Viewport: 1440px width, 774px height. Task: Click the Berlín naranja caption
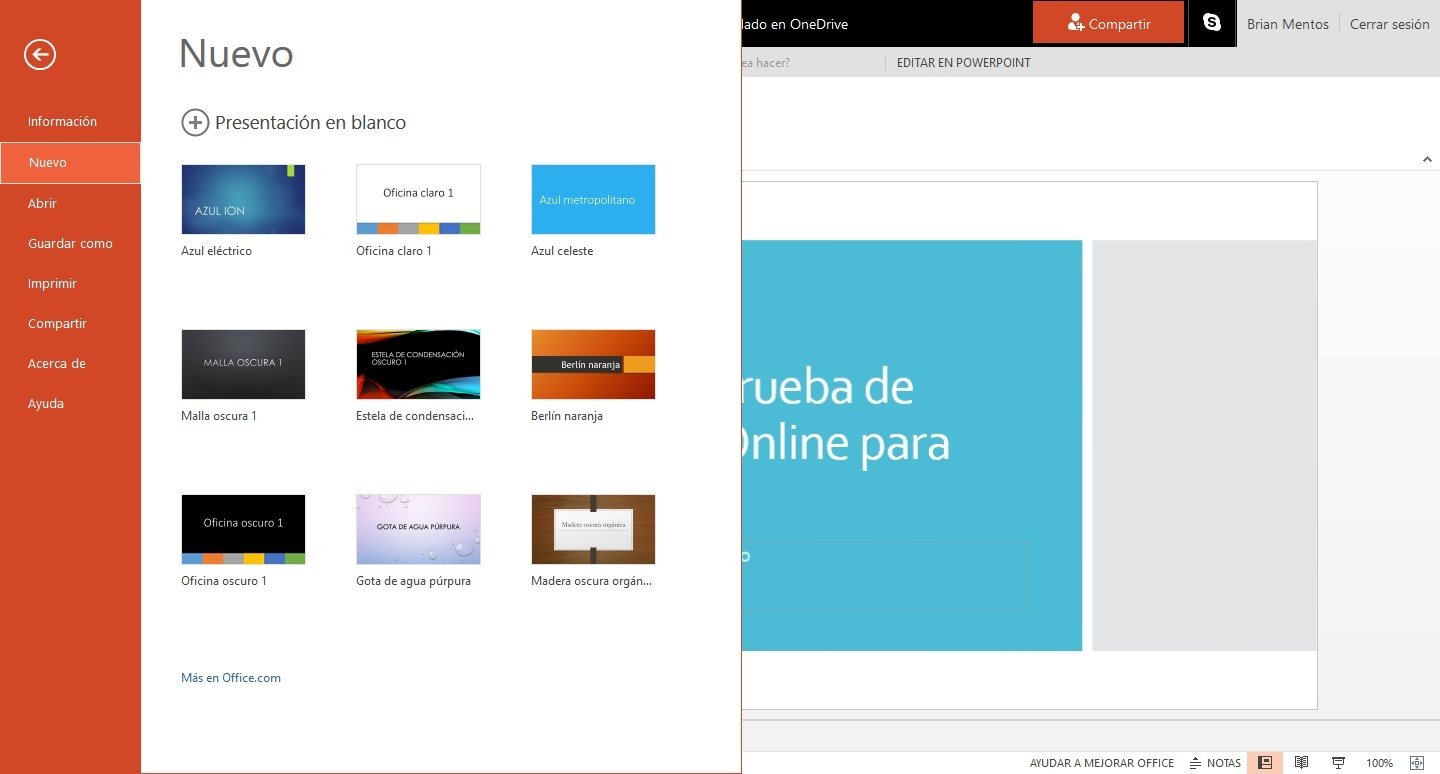tap(567, 416)
